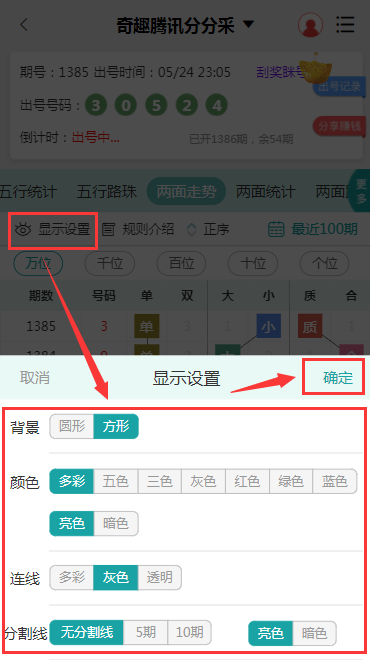Select 暗色 in the 分割线 row

pyautogui.click(x=314, y=633)
